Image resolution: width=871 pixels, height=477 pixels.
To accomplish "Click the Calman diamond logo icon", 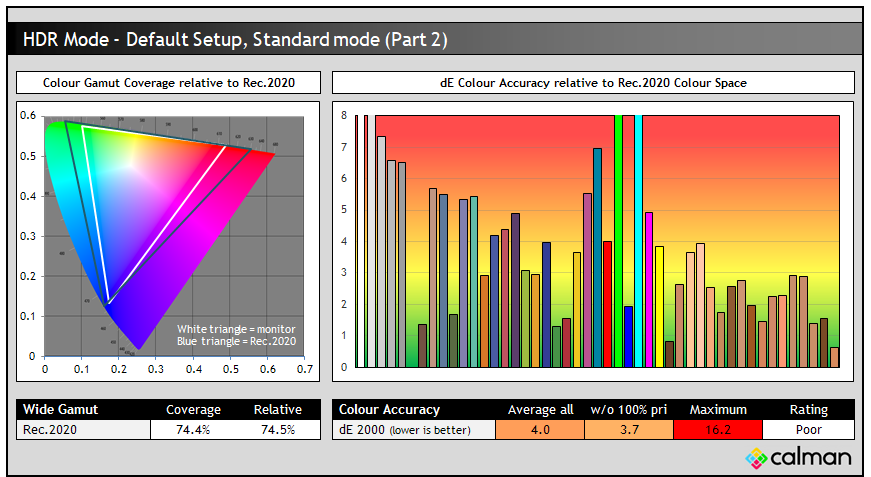I will [755, 459].
